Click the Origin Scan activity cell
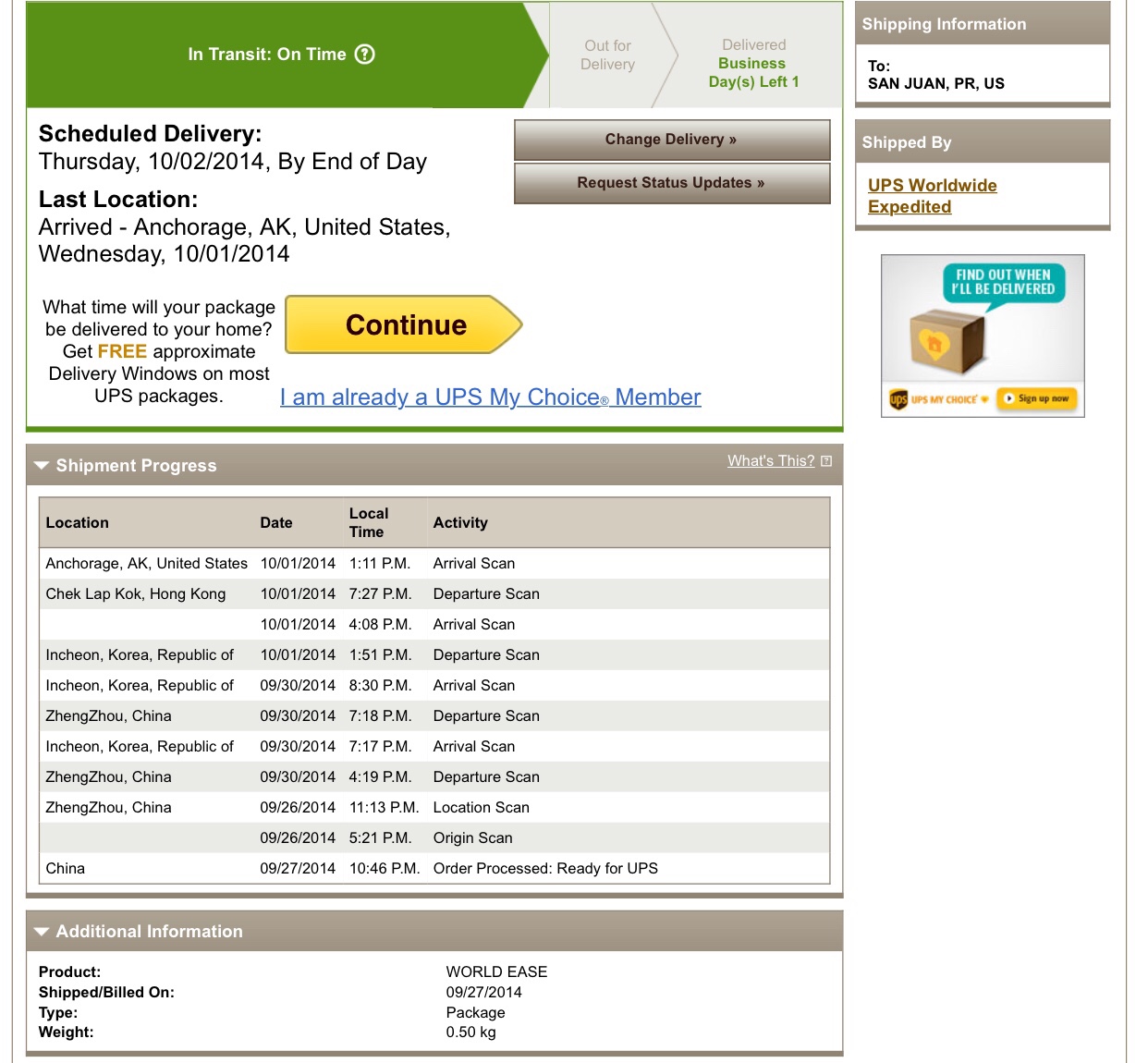This screenshot has height=1063, width=1148. pos(473,838)
